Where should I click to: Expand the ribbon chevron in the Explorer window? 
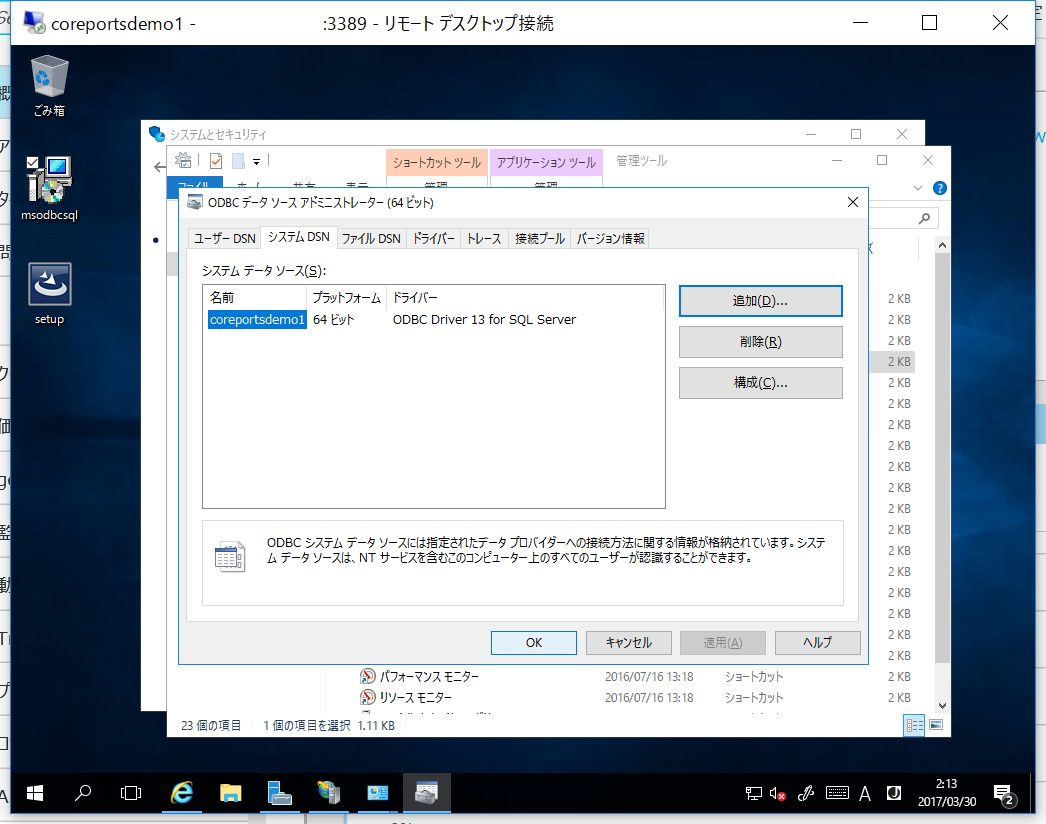tap(918, 188)
